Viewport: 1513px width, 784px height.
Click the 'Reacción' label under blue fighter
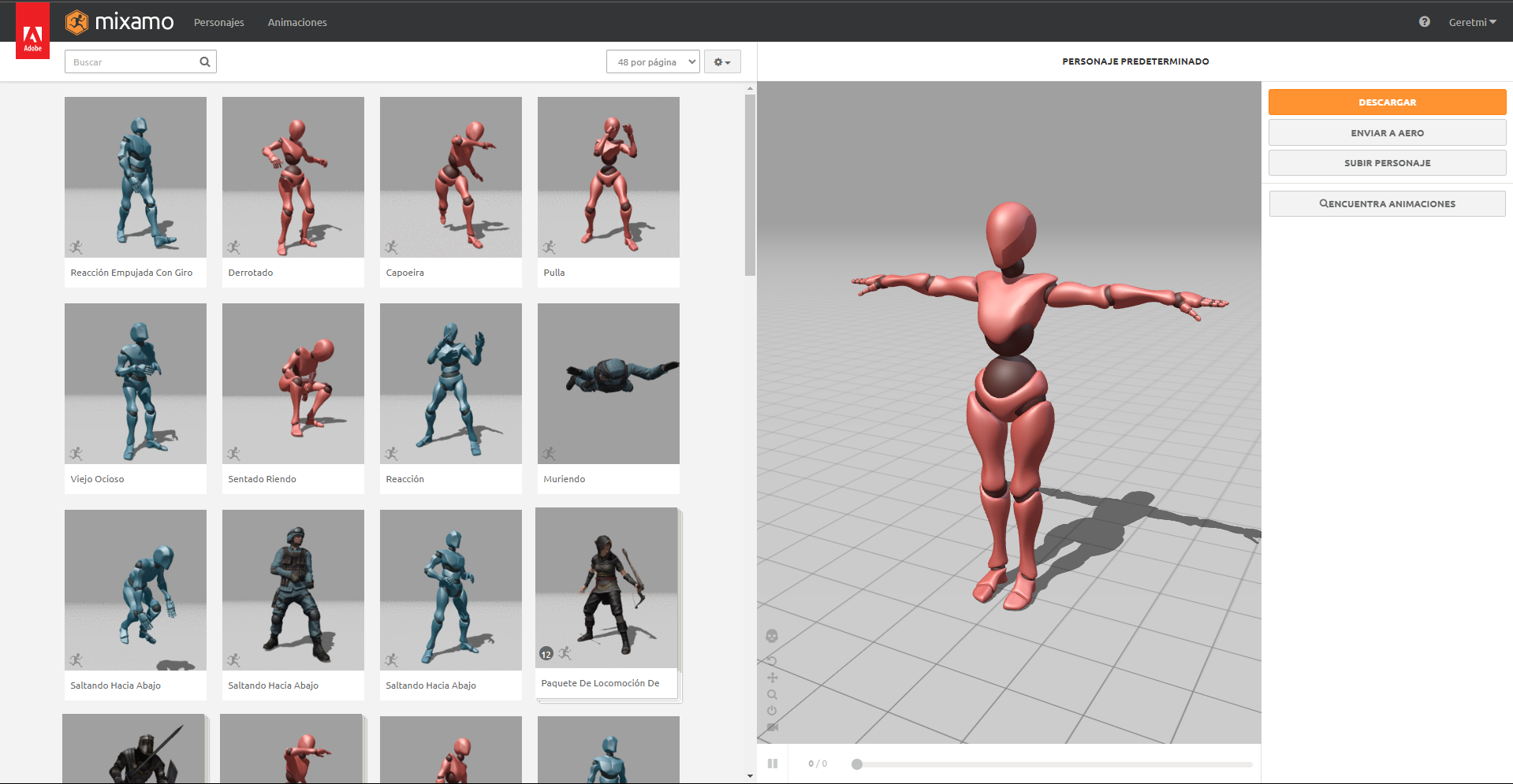coord(404,479)
